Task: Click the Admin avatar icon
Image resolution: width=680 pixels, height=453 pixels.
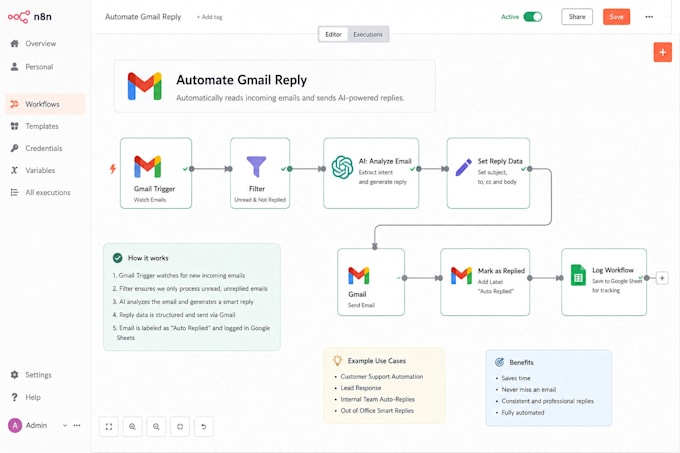Action: 15,426
